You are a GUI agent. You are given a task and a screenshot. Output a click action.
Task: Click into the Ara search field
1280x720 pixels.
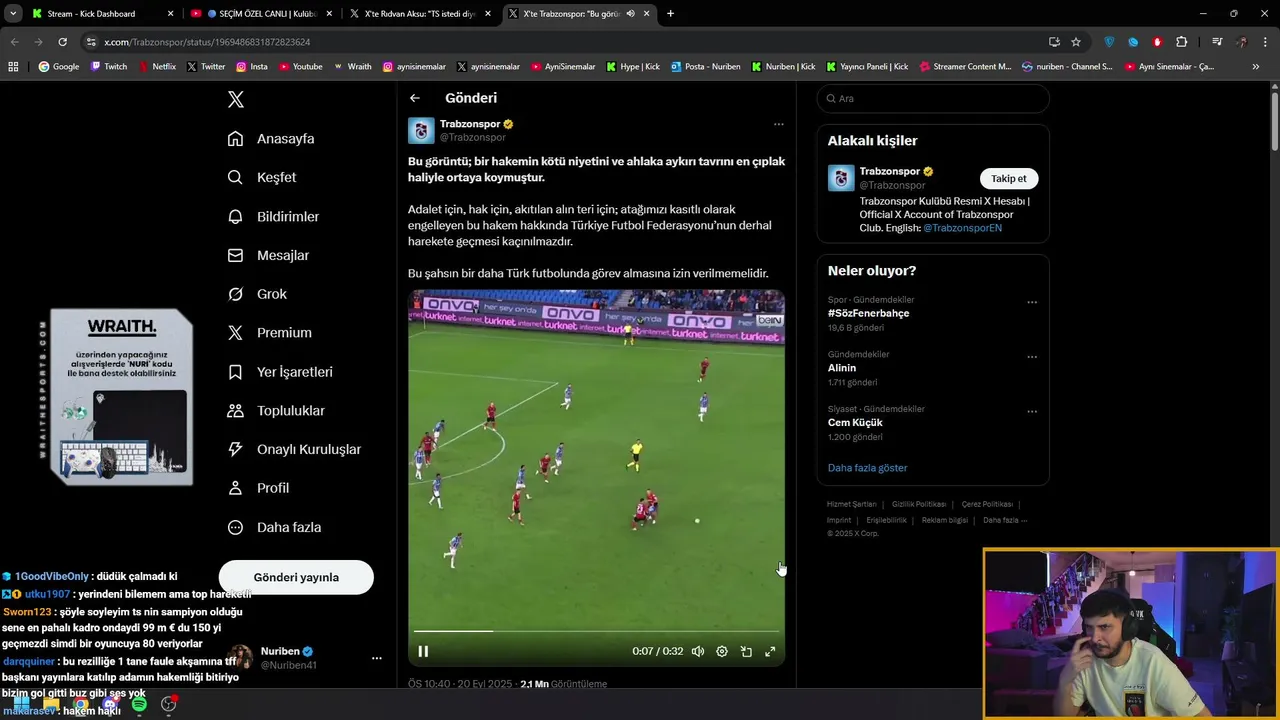(933, 98)
